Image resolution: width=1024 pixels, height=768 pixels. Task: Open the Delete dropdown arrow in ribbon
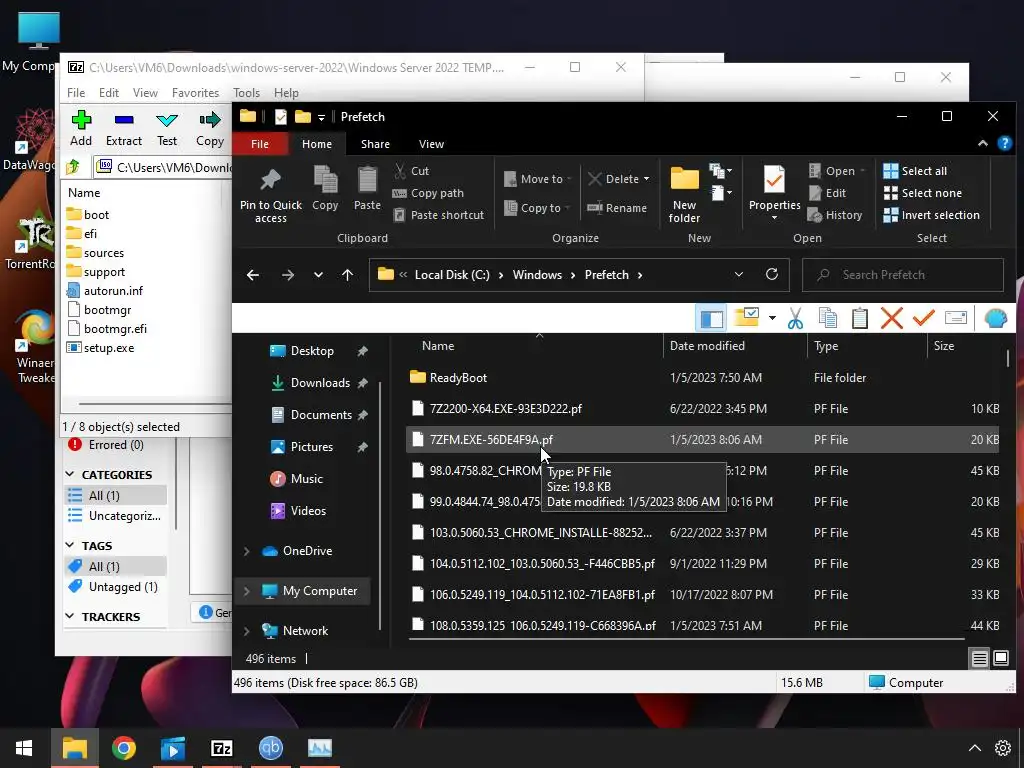pyautogui.click(x=647, y=179)
